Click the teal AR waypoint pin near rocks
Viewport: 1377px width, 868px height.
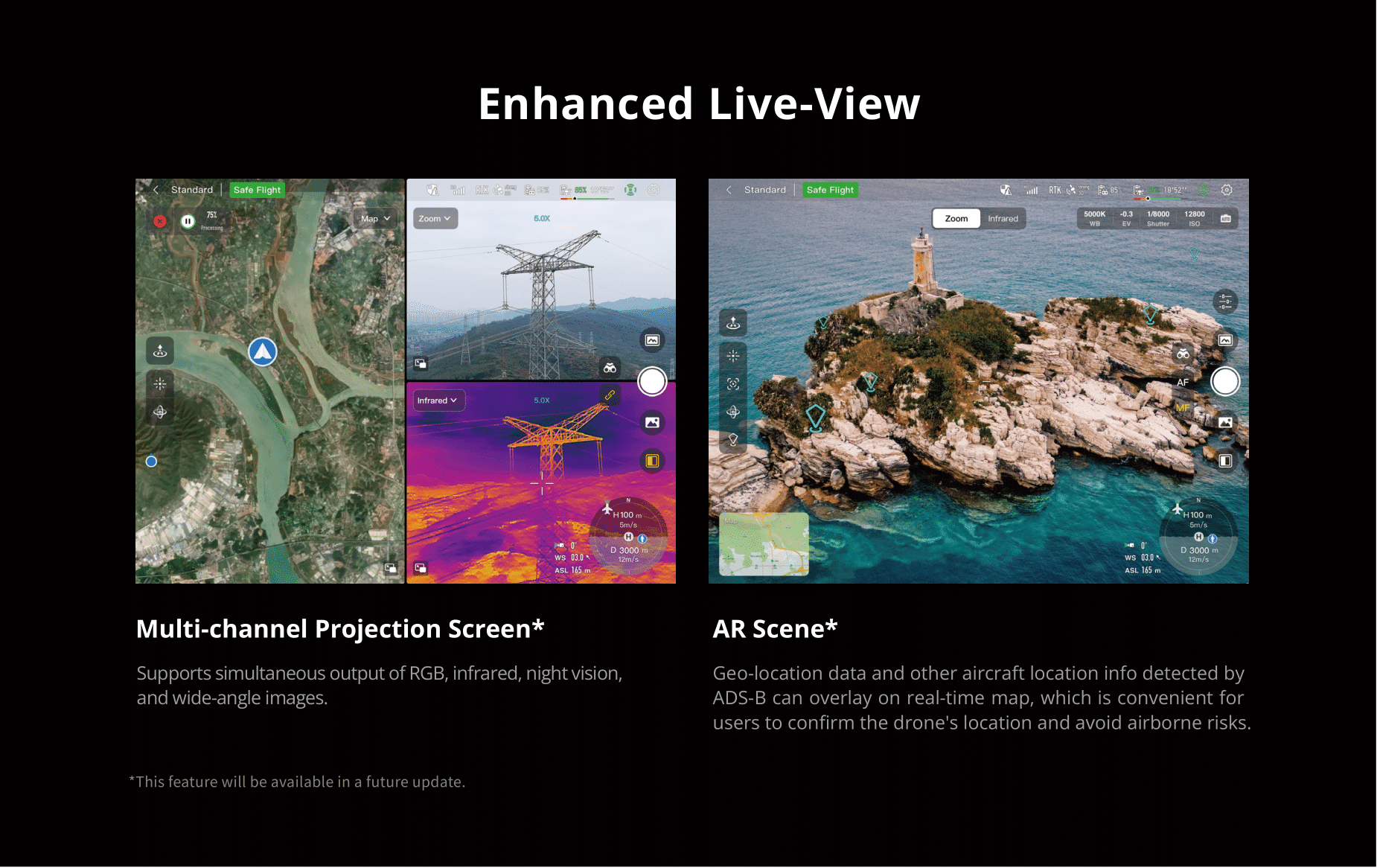tap(816, 418)
